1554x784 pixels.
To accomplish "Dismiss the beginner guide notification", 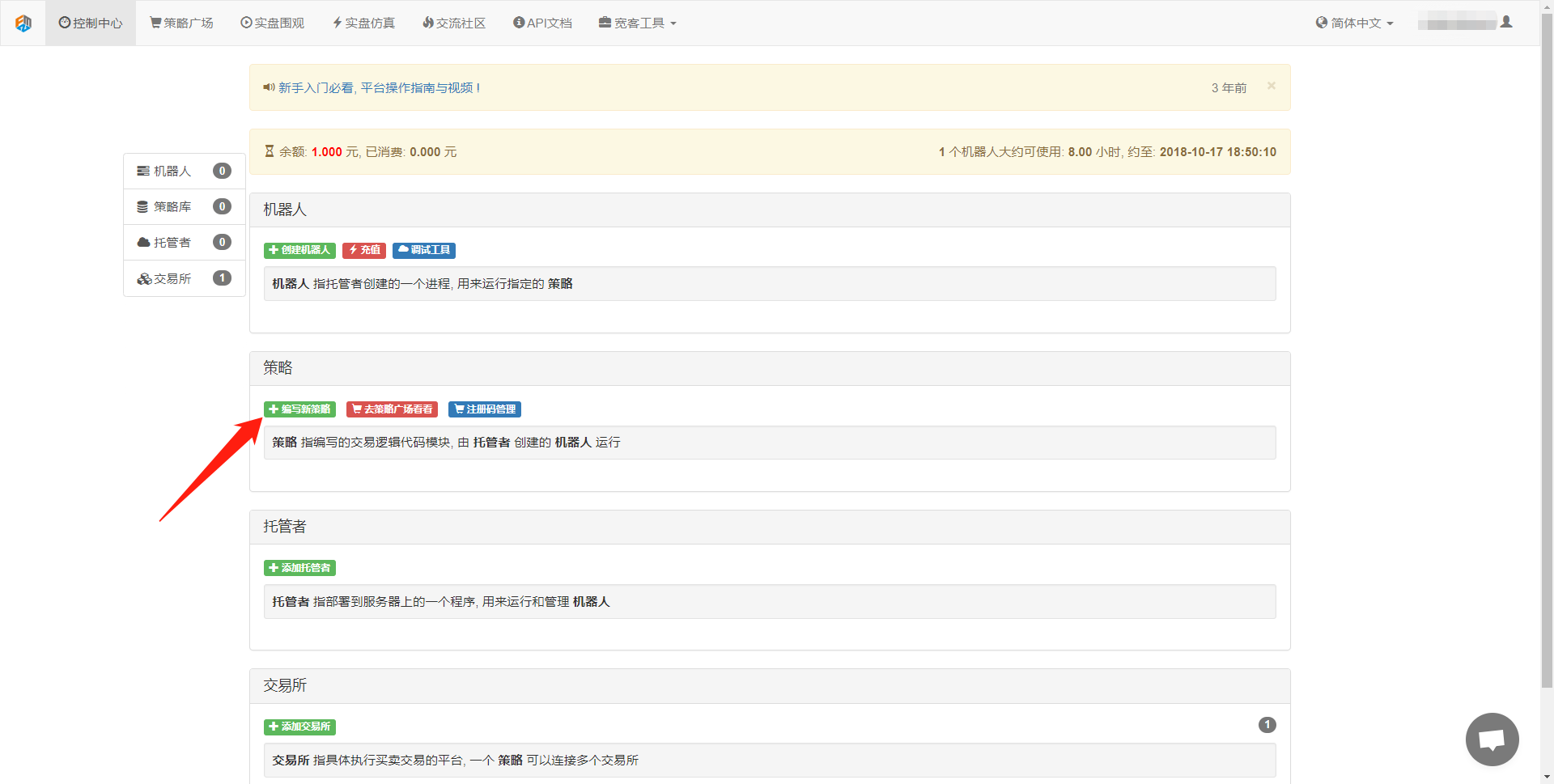I will (1271, 86).
